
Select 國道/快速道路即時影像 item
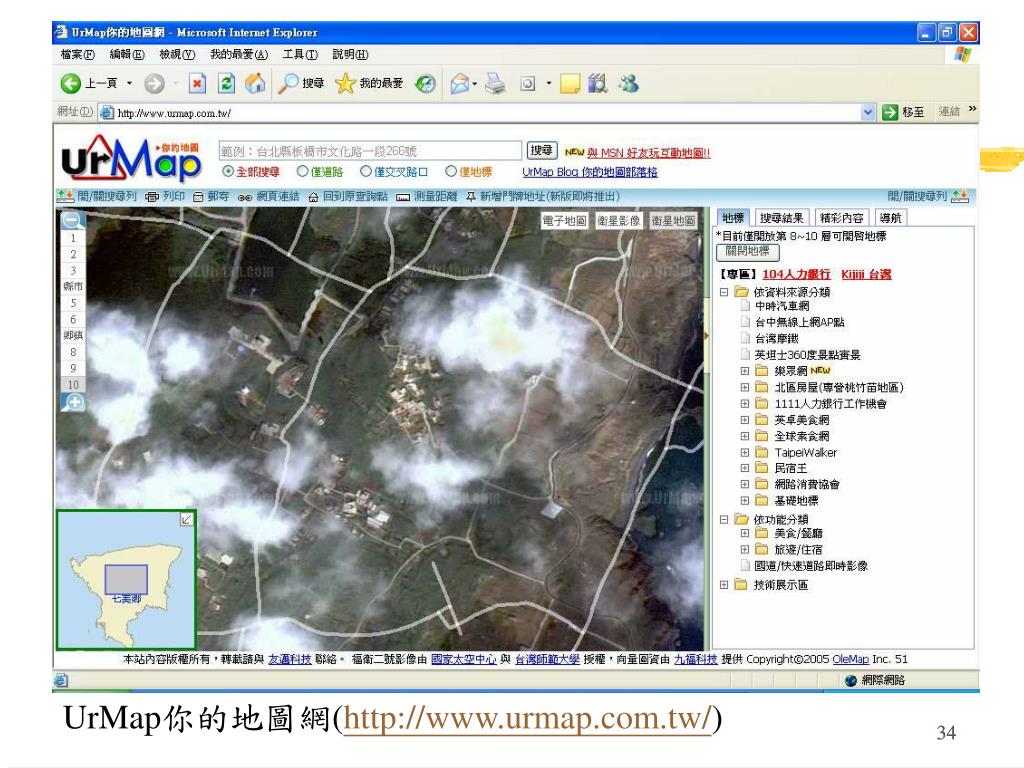point(811,566)
